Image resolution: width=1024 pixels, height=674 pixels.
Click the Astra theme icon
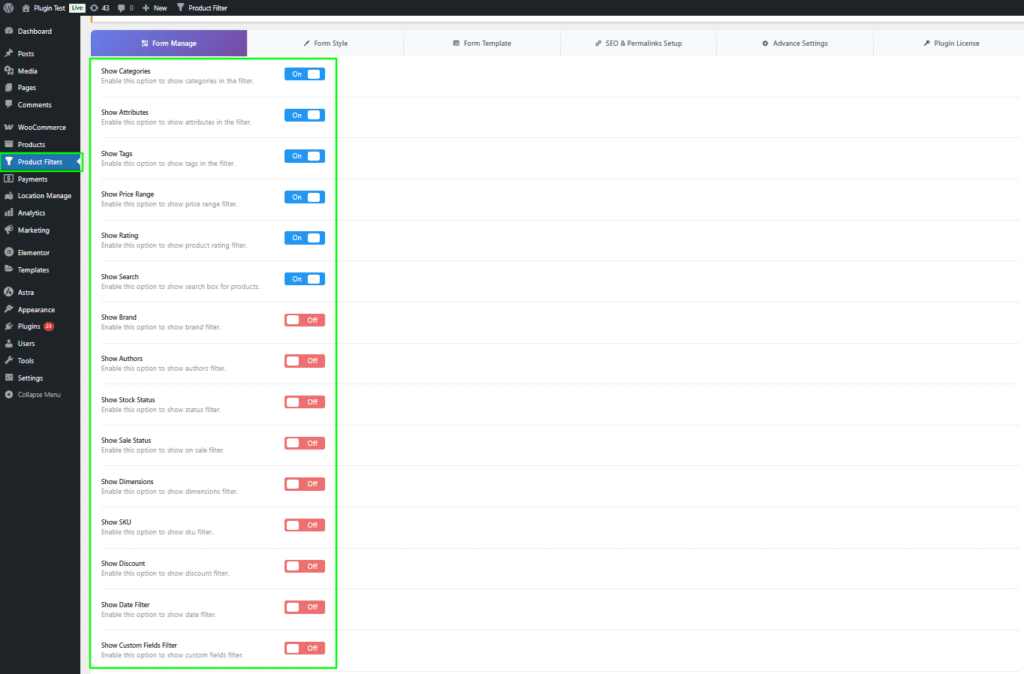9,293
